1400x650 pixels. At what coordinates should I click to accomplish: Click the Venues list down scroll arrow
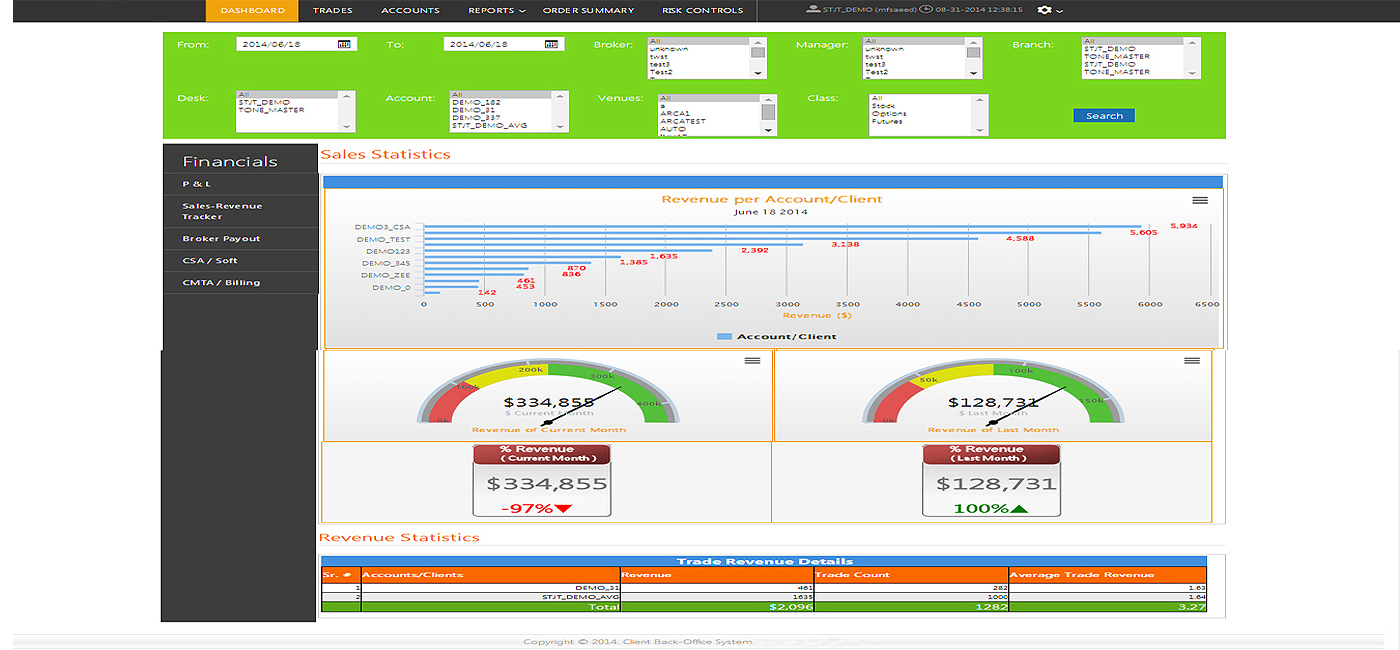point(768,132)
